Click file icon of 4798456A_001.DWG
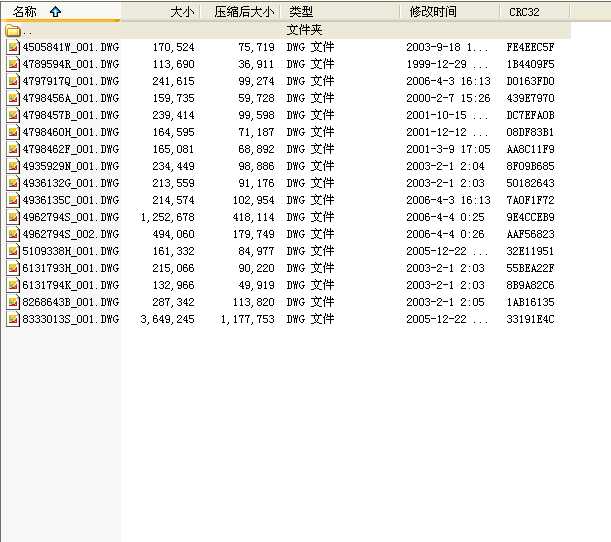Screen dimensions: 611x542 (x=13, y=99)
